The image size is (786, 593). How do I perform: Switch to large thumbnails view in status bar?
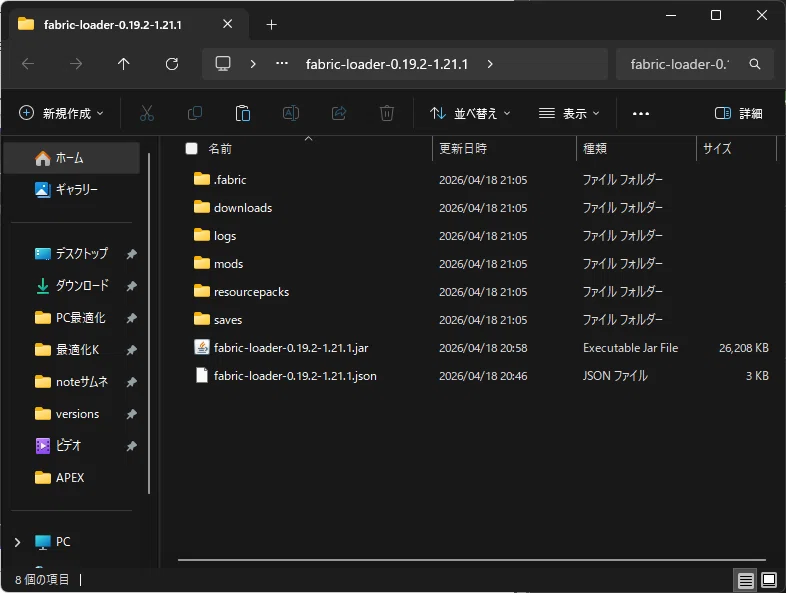[769, 580]
